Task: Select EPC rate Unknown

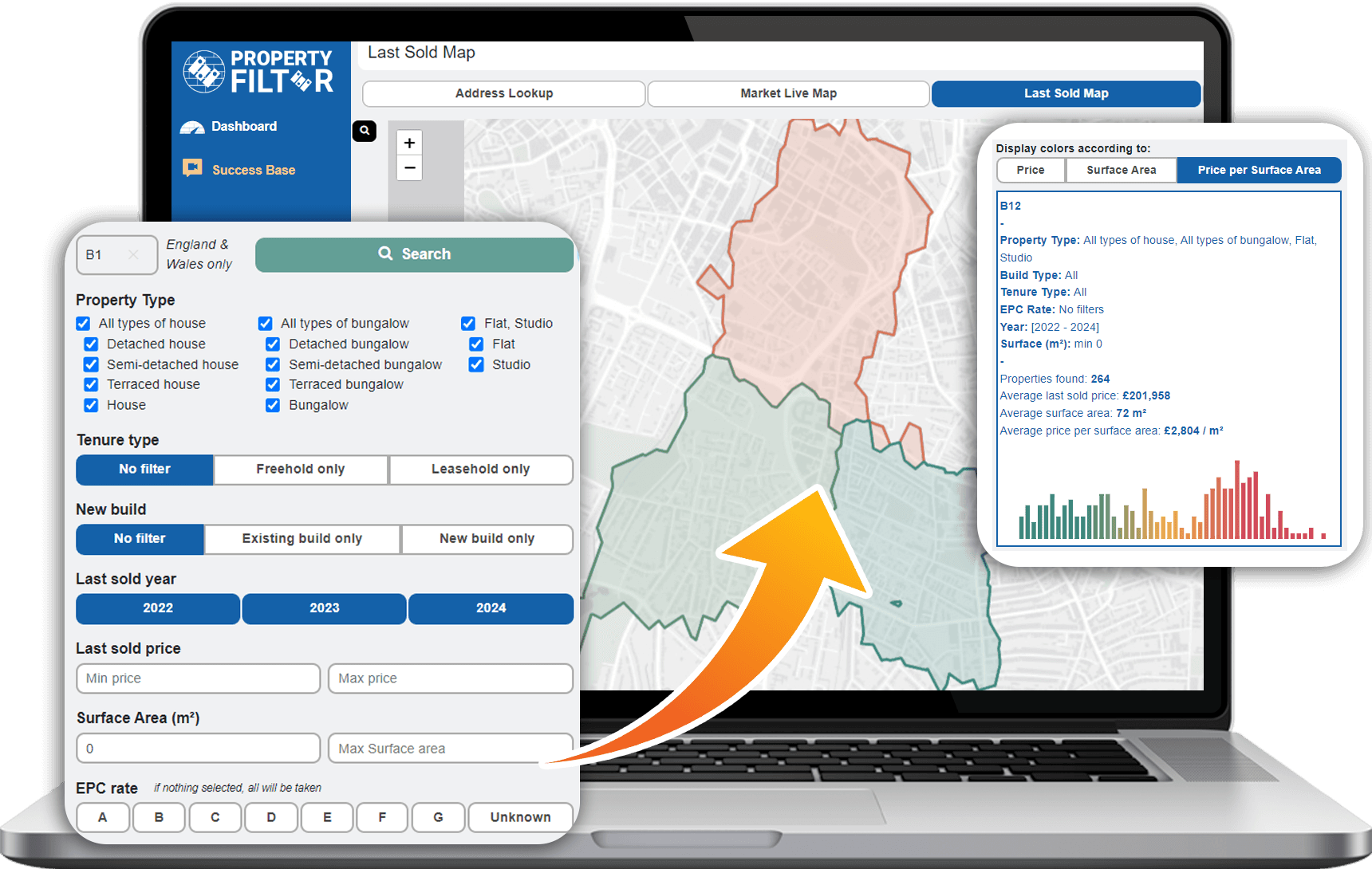Action: [x=520, y=817]
